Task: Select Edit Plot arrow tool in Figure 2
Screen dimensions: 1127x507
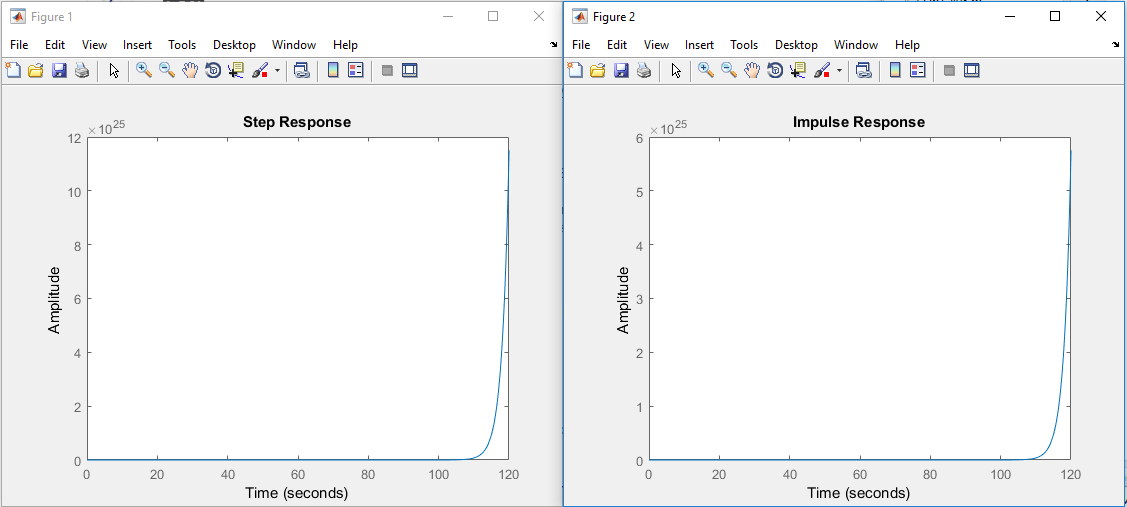Action: pos(676,70)
